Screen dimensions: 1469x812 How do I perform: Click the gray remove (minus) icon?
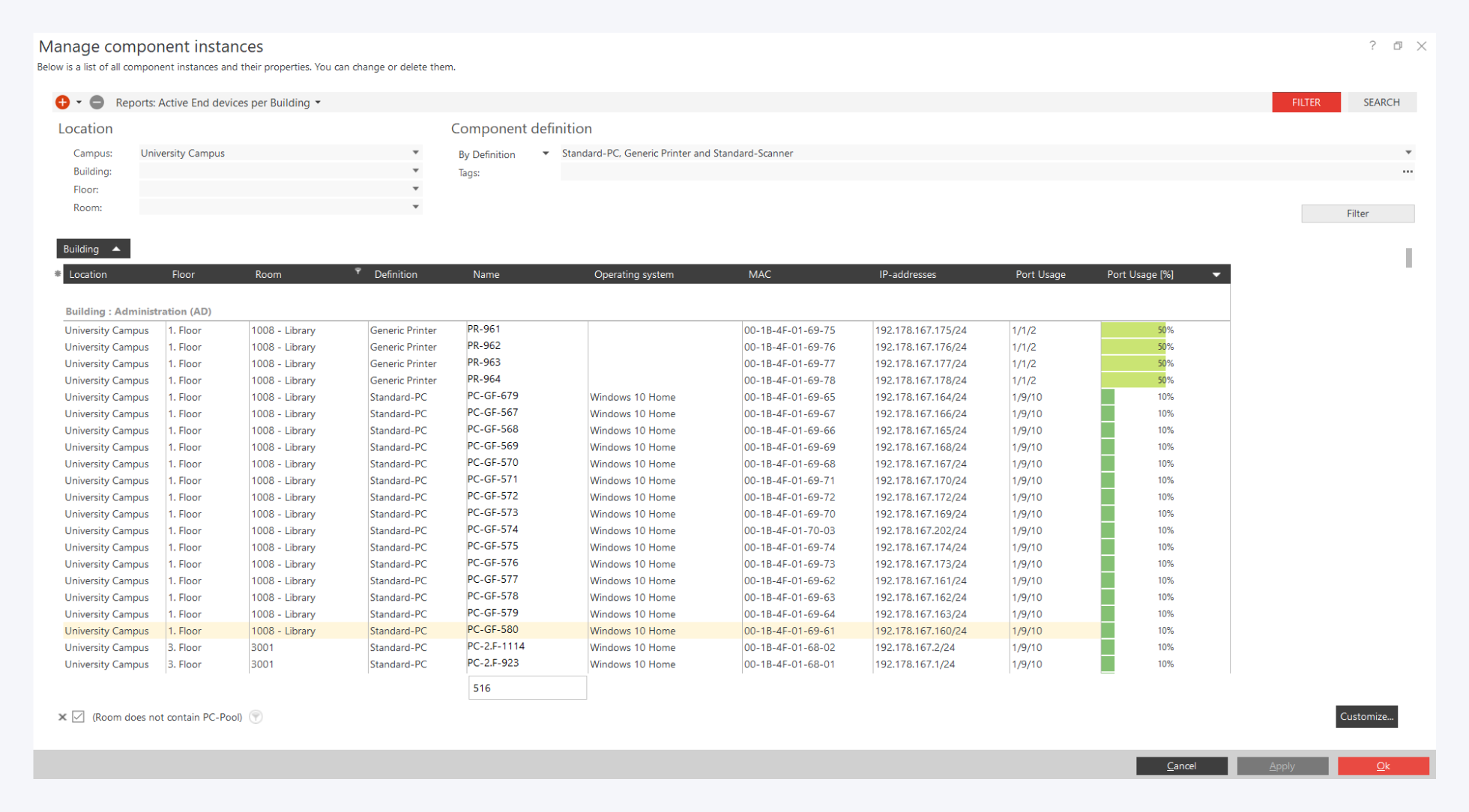(x=97, y=102)
